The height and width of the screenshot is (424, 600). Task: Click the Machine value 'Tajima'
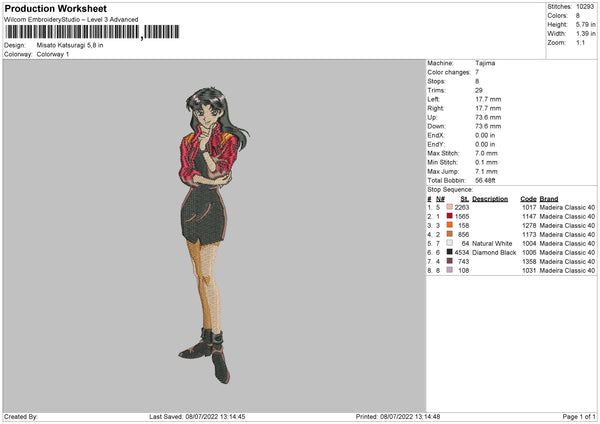click(x=485, y=63)
